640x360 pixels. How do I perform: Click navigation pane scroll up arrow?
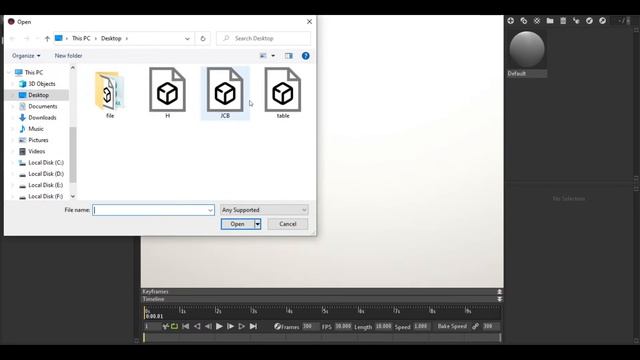tap(73, 68)
